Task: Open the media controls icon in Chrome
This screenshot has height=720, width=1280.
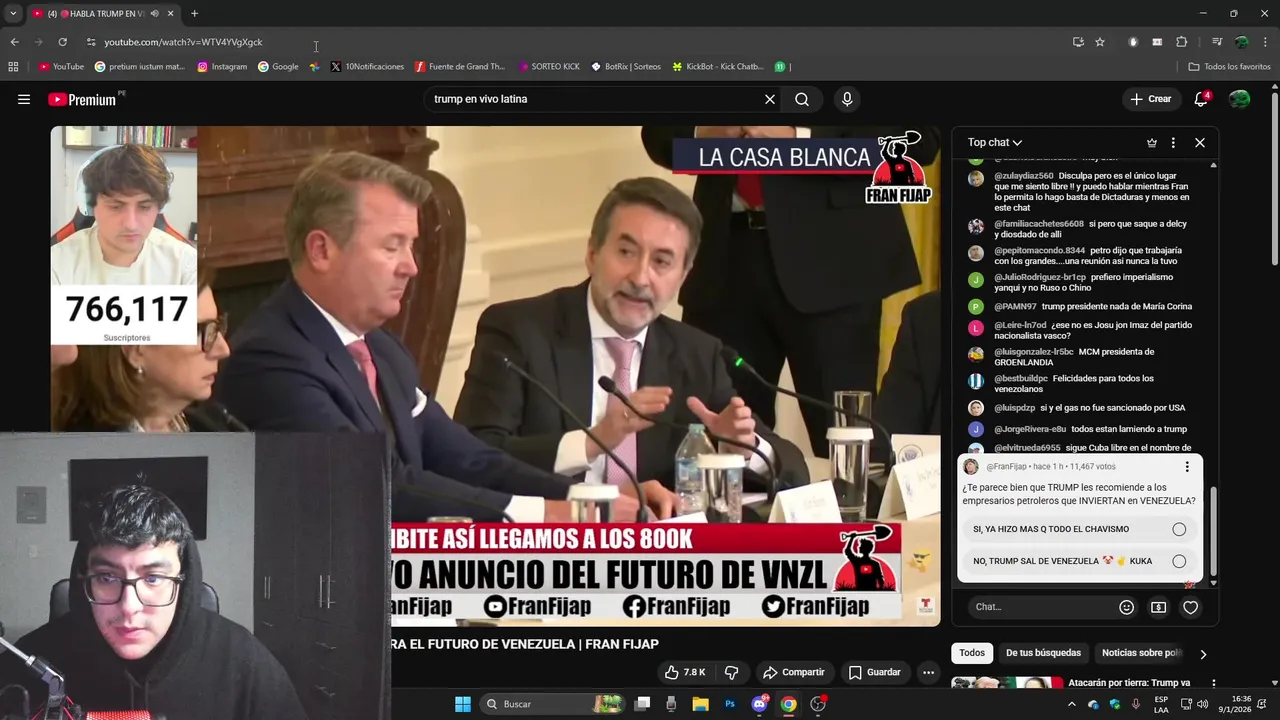Action: [1217, 42]
